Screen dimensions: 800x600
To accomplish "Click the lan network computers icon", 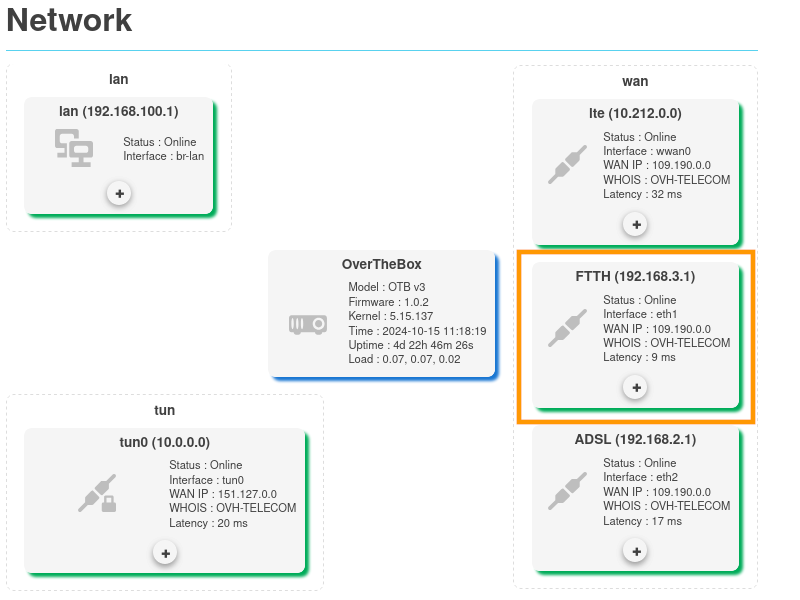I will pyautogui.click(x=73, y=148).
